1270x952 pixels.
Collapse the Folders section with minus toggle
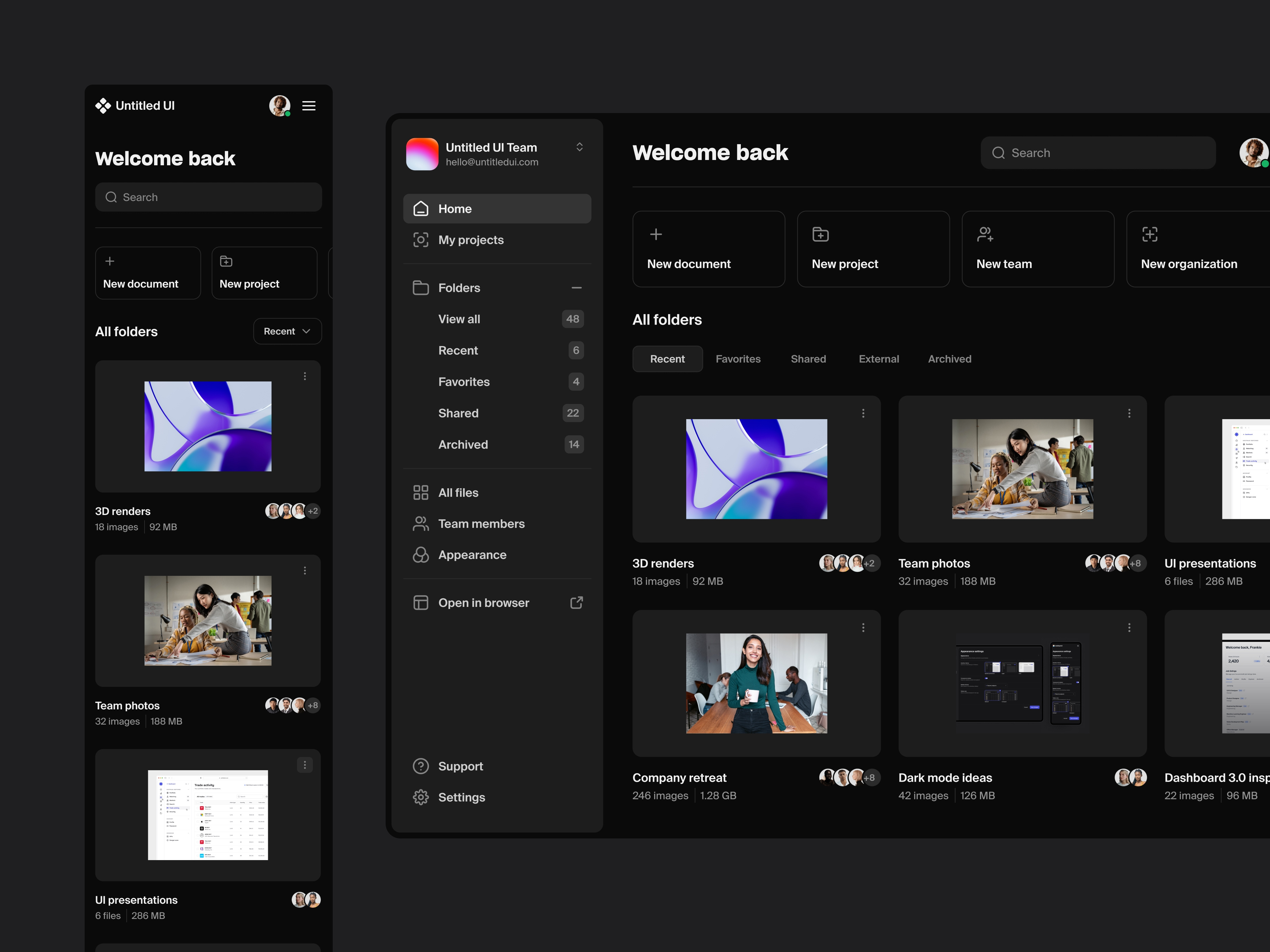[x=576, y=288]
